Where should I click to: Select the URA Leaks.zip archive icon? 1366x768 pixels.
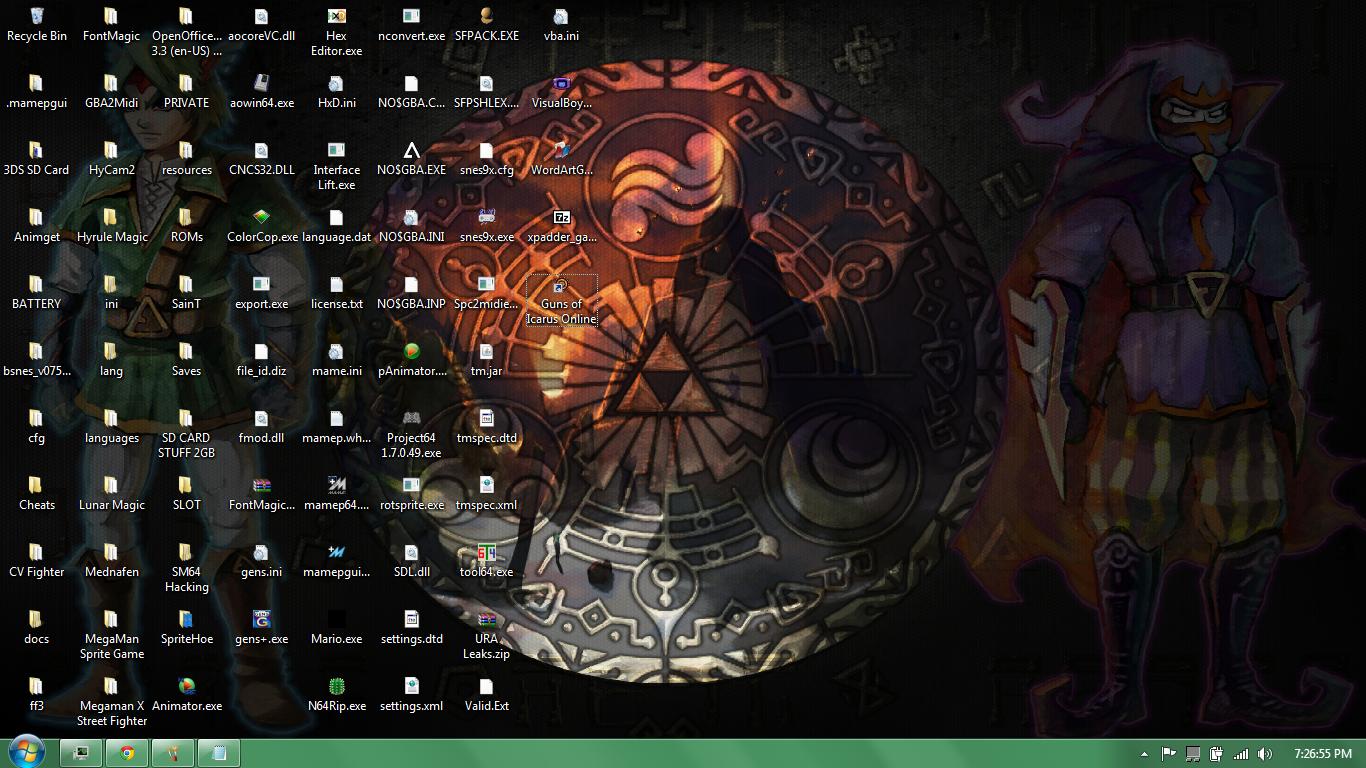486,636
